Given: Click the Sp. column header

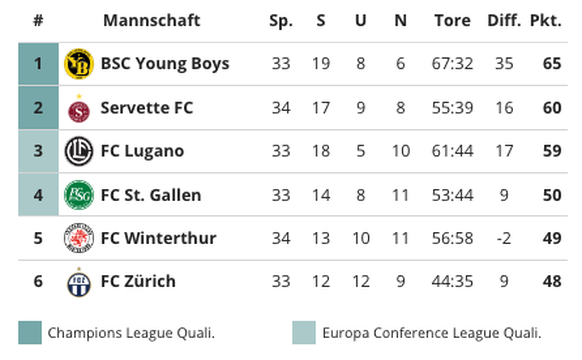Looking at the screenshot, I should coord(281,21).
